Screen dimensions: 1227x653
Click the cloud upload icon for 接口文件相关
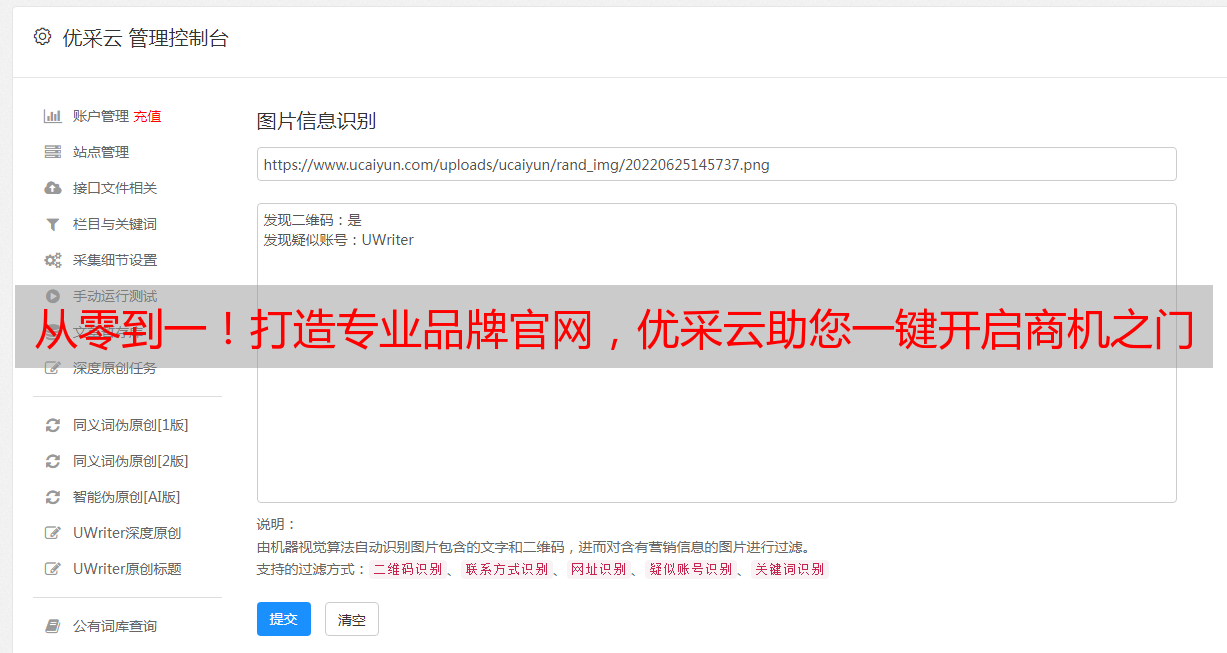53,188
